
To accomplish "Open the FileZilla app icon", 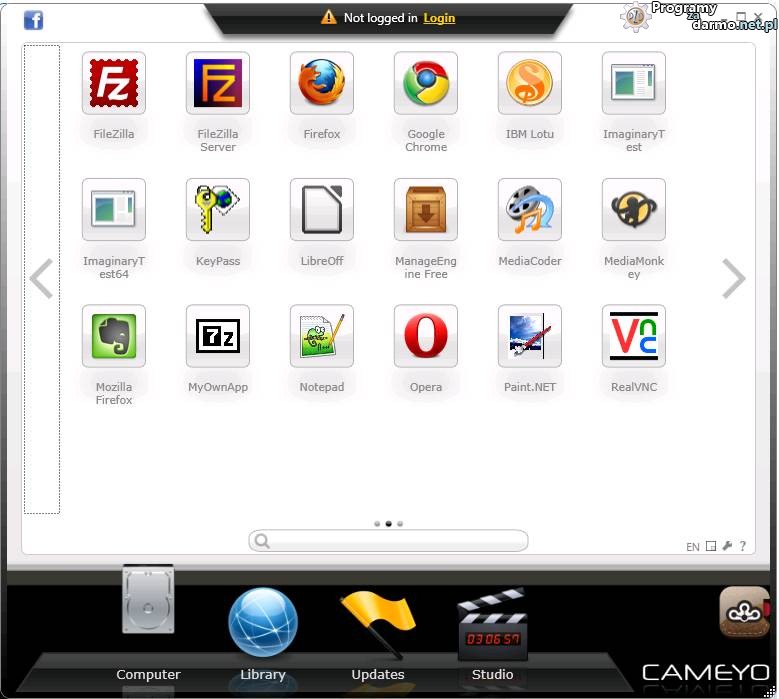I will 113,84.
